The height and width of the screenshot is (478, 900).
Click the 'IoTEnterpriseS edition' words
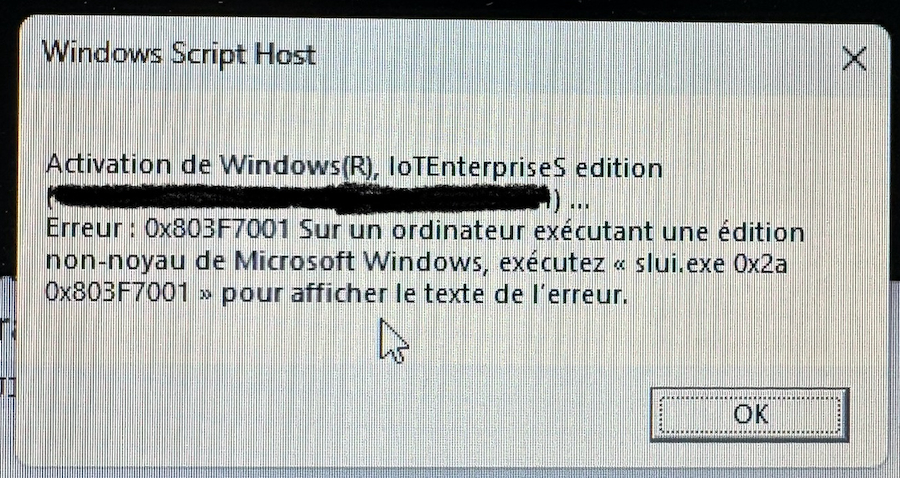[525, 168]
